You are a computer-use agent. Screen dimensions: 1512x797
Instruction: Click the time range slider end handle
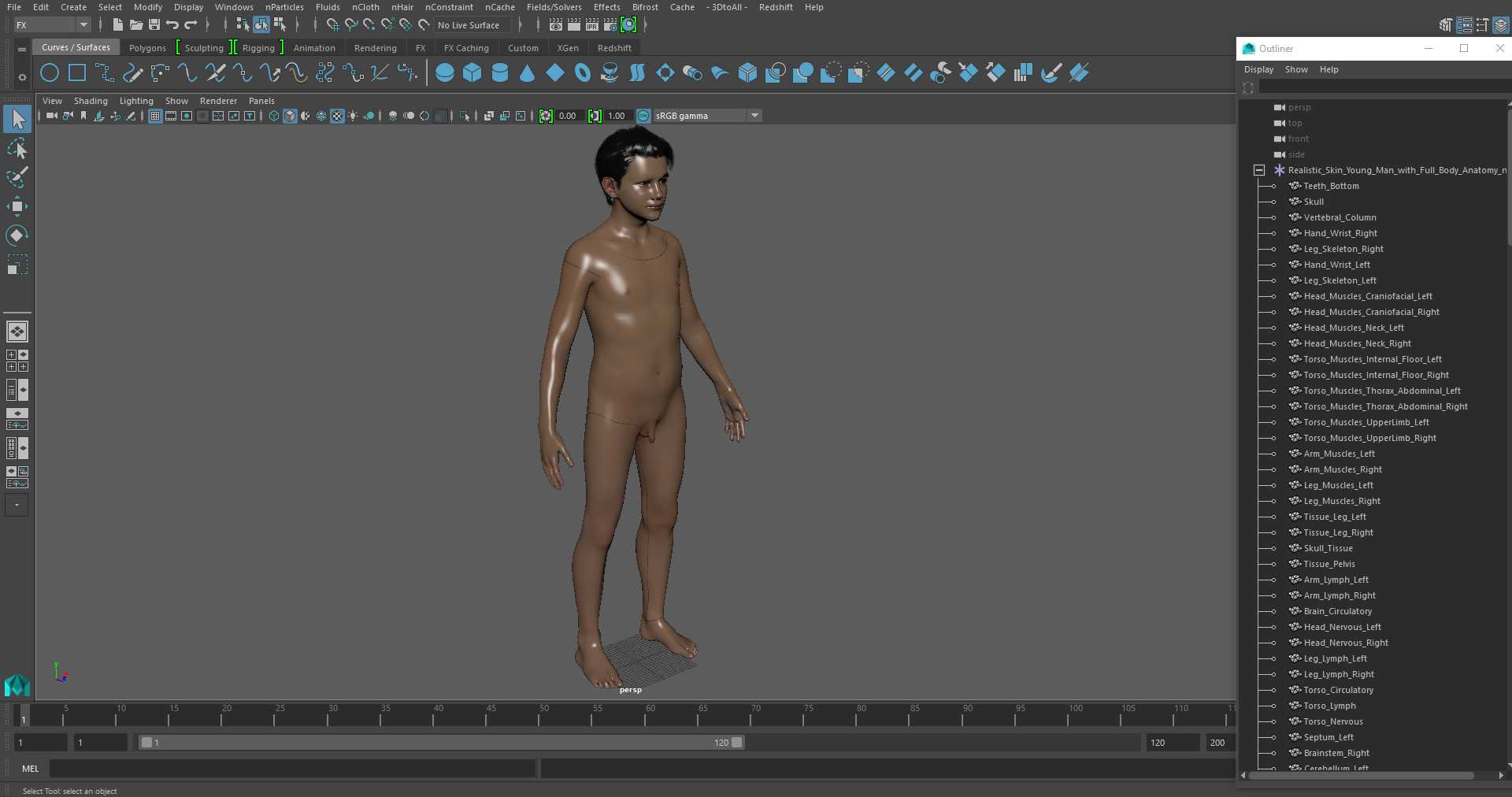pyautogui.click(x=737, y=742)
